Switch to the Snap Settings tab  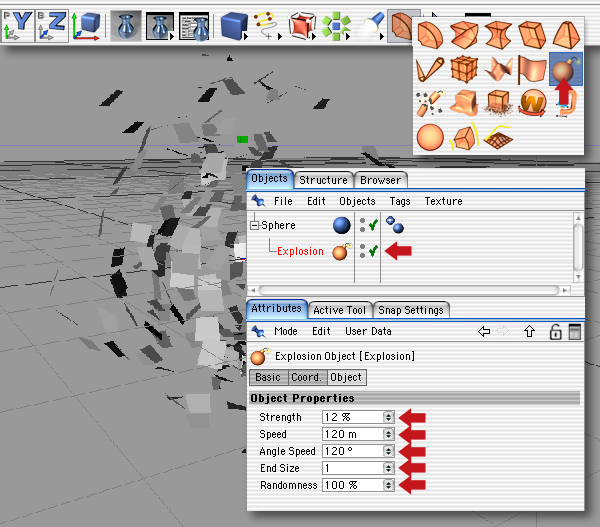tap(411, 310)
